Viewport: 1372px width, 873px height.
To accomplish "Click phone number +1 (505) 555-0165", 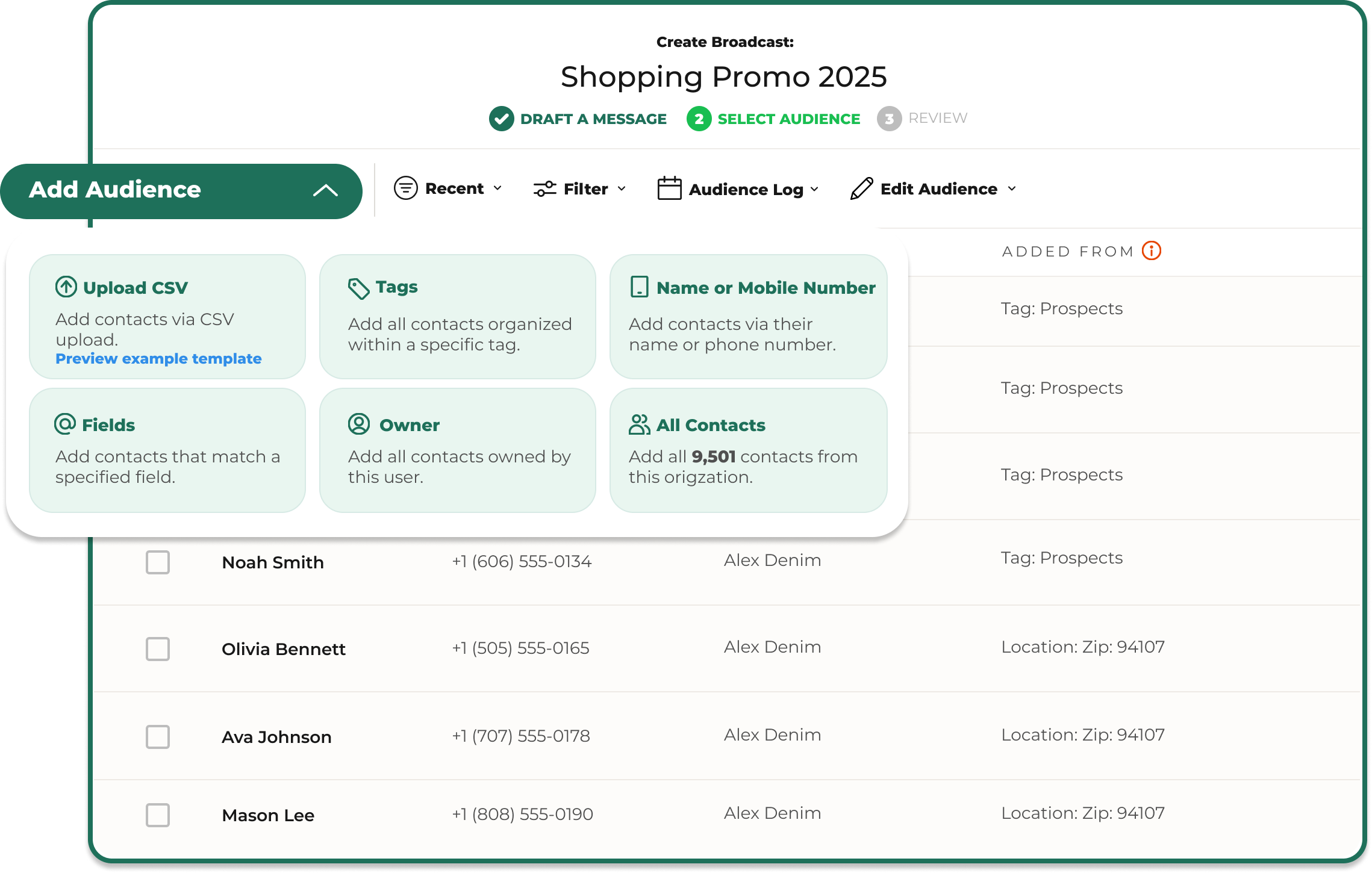I will 520,648.
